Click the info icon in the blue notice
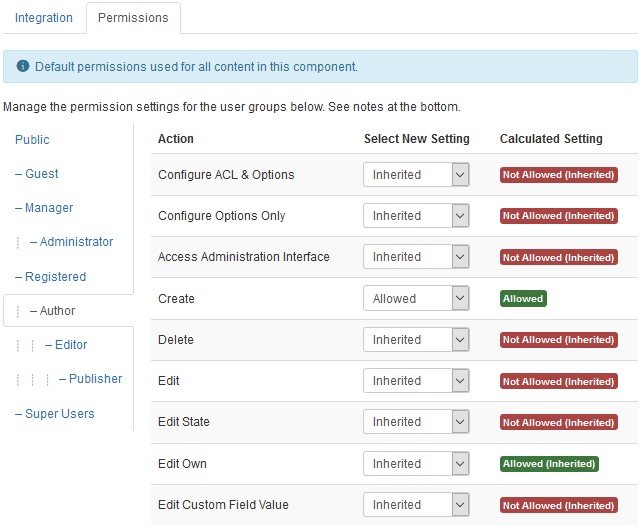Viewport: 641px width, 528px height. coord(23,67)
